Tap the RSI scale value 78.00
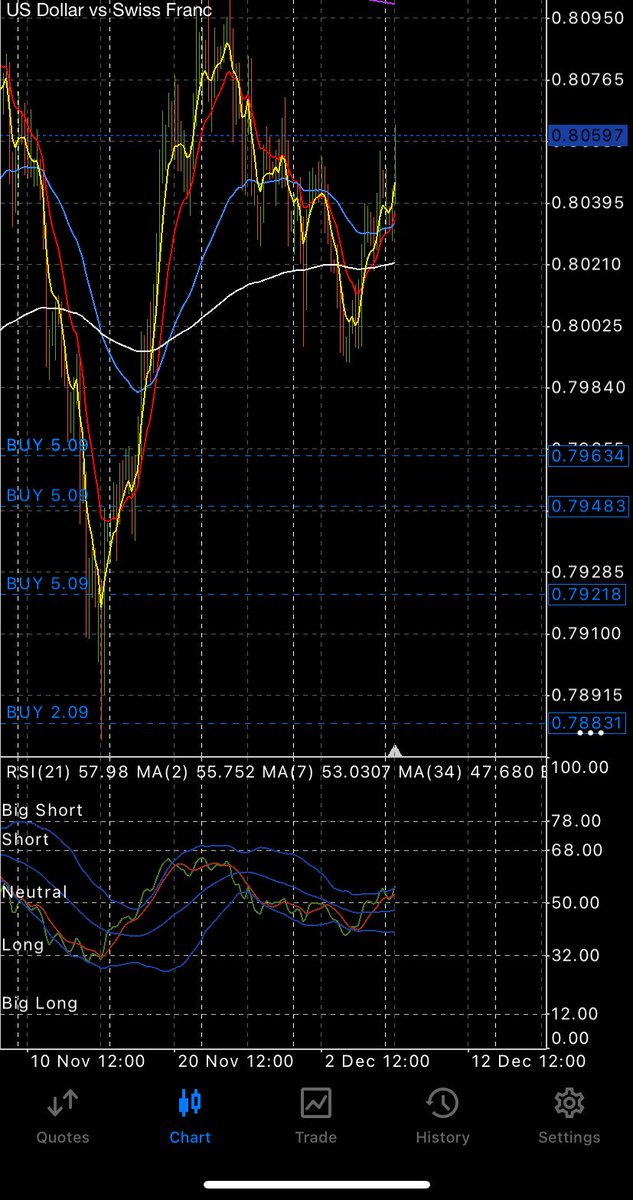The width and height of the screenshot is (633, 1200). 575,821
